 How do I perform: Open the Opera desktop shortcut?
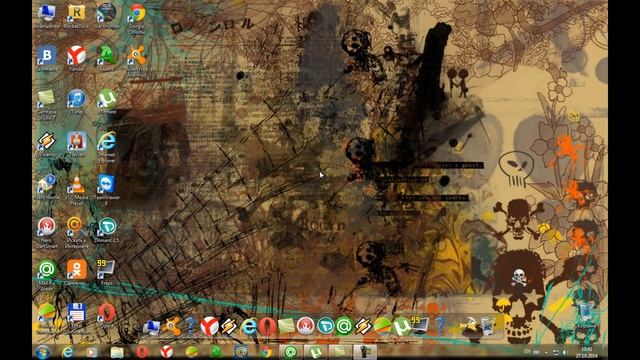point(107,315)
